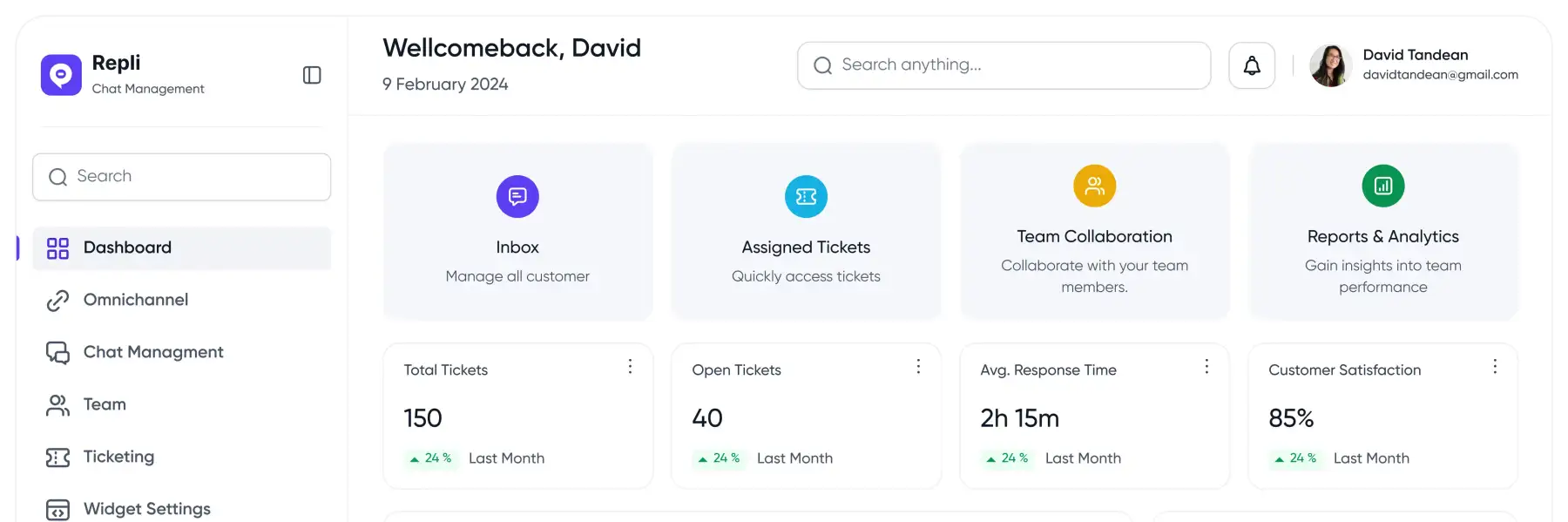1568x522 pixels.
Task: Click the yellow Team Collaboration icon
Action: 1094,186
